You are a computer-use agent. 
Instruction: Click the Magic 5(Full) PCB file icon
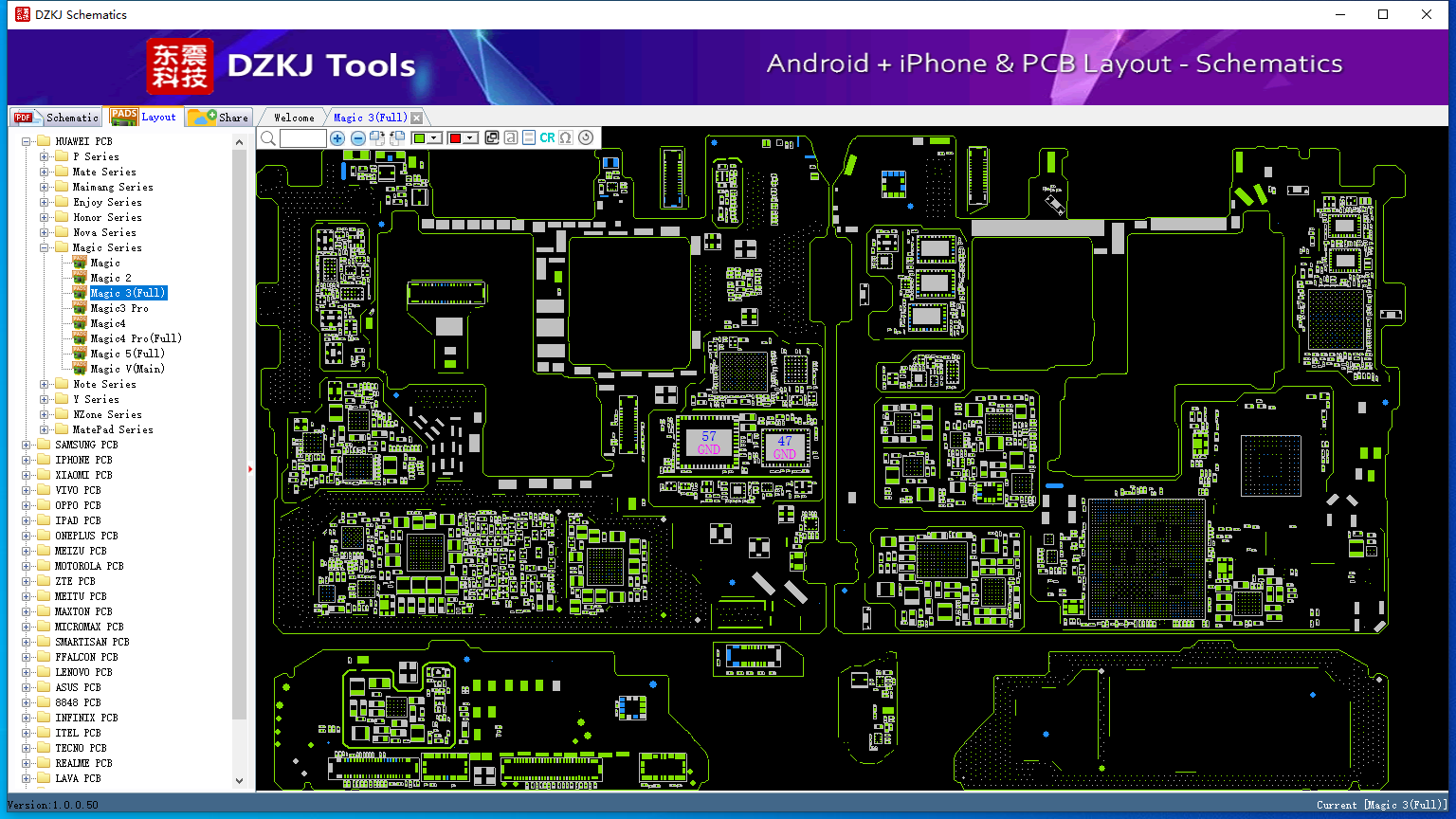click(x=80, y=354)
